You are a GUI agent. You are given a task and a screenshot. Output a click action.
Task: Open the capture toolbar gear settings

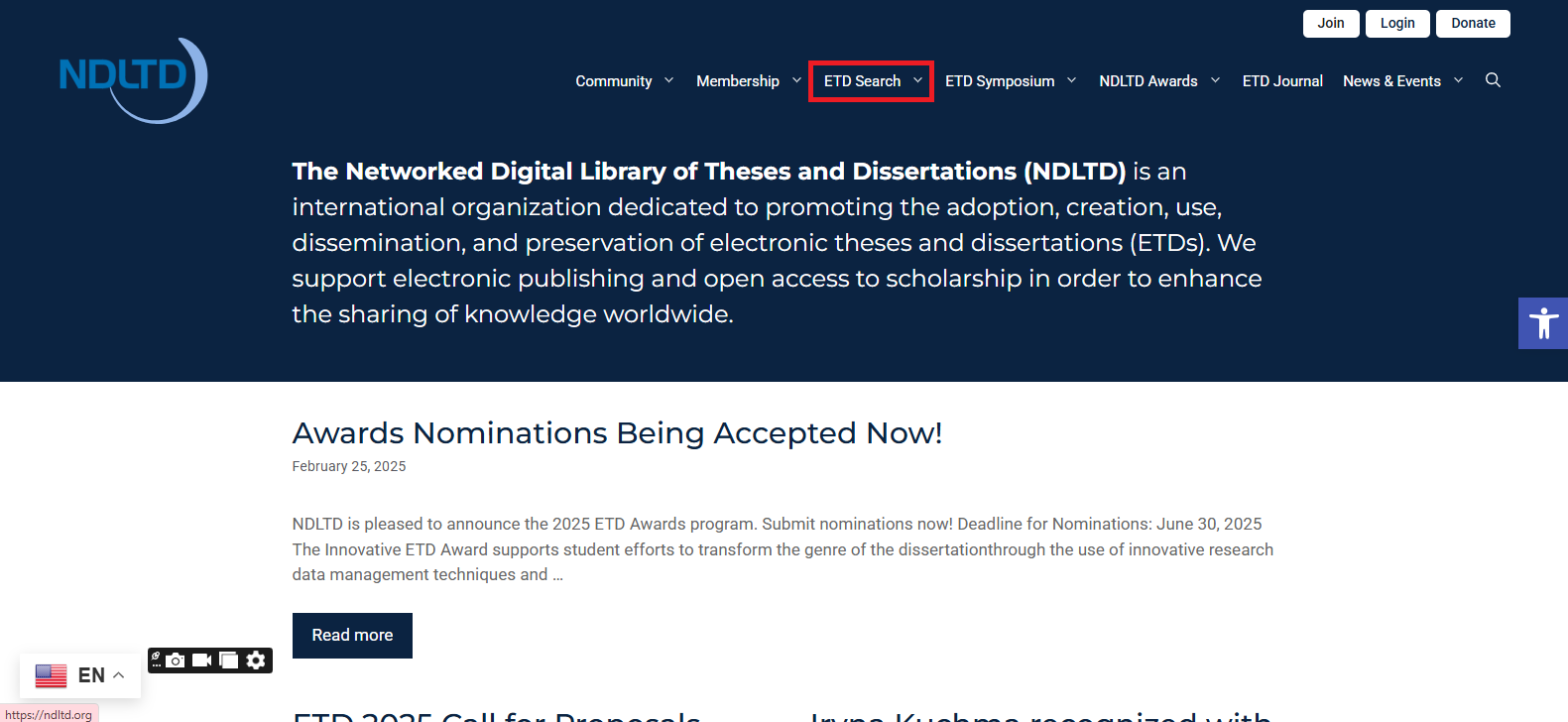tap(256, 661)
